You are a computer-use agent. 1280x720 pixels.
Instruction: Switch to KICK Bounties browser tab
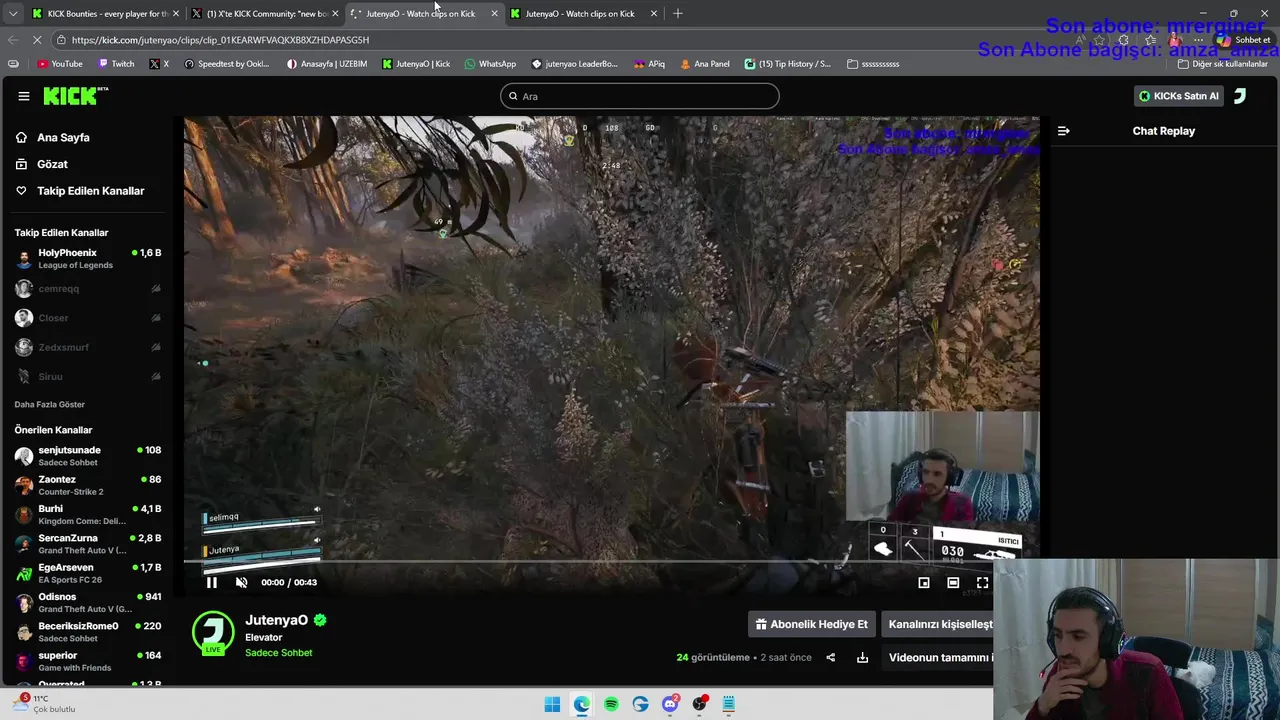[105, 13]
